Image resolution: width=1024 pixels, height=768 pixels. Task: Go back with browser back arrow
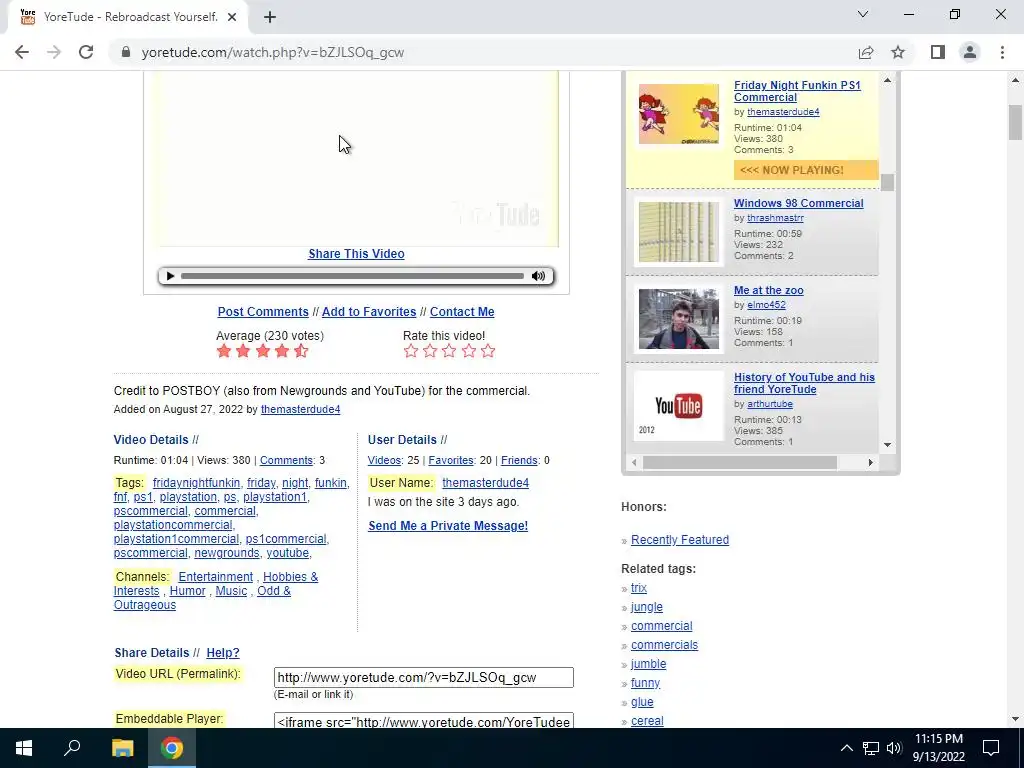pos(22,52)
